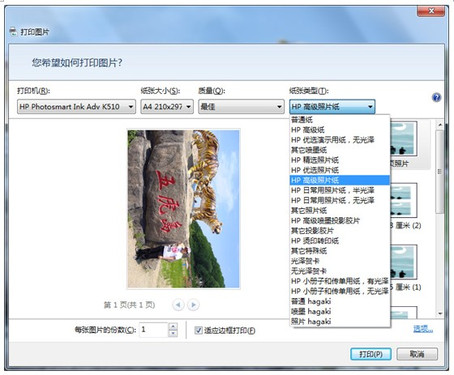Go to next preview page arrow
454x375 pixels.
(x=193, y=305)
